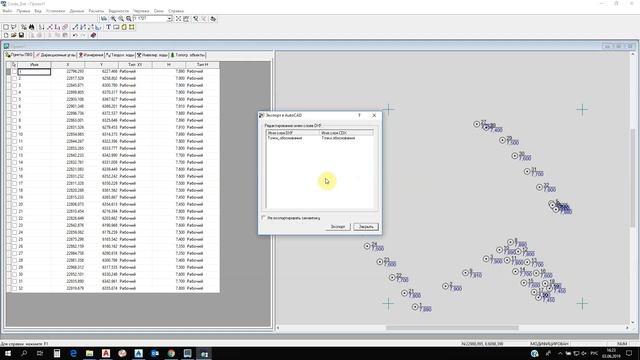Click the Undo arrow icon
Screen dimensions: 640x360
tap(75, 36)
